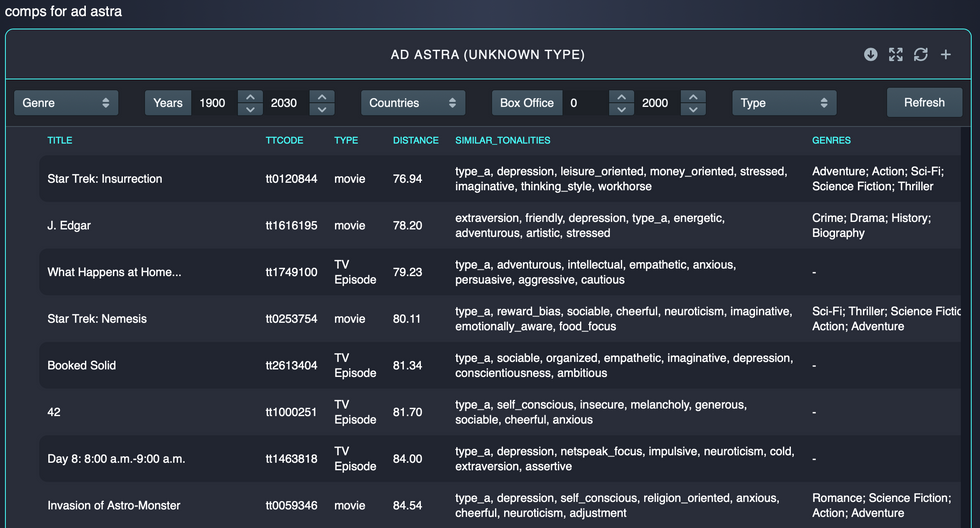Sort by the DISTANCE column header
980x528 pixels.
416,140
